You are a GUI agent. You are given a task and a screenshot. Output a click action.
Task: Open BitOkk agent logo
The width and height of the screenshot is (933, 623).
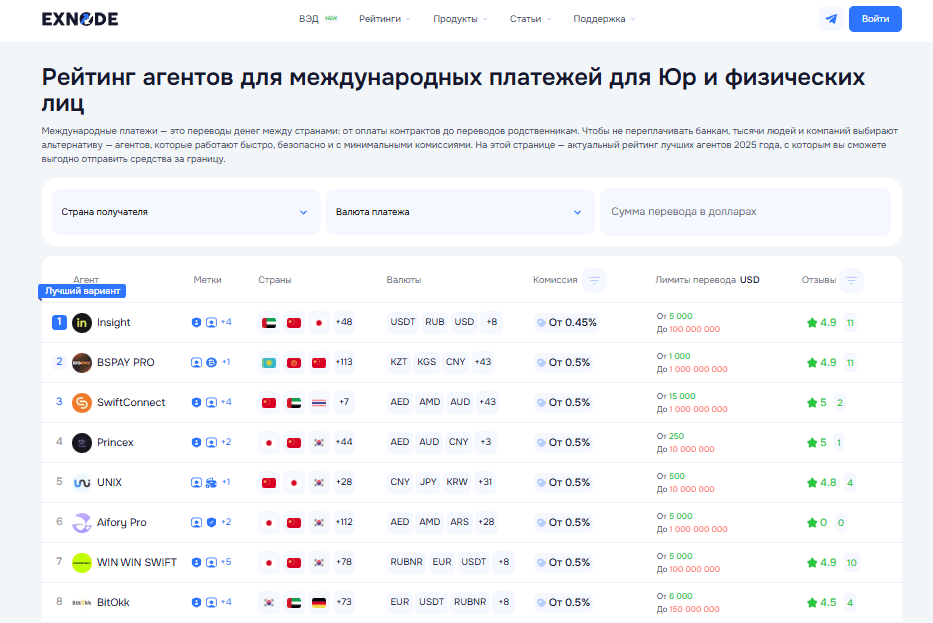(82, 602)
